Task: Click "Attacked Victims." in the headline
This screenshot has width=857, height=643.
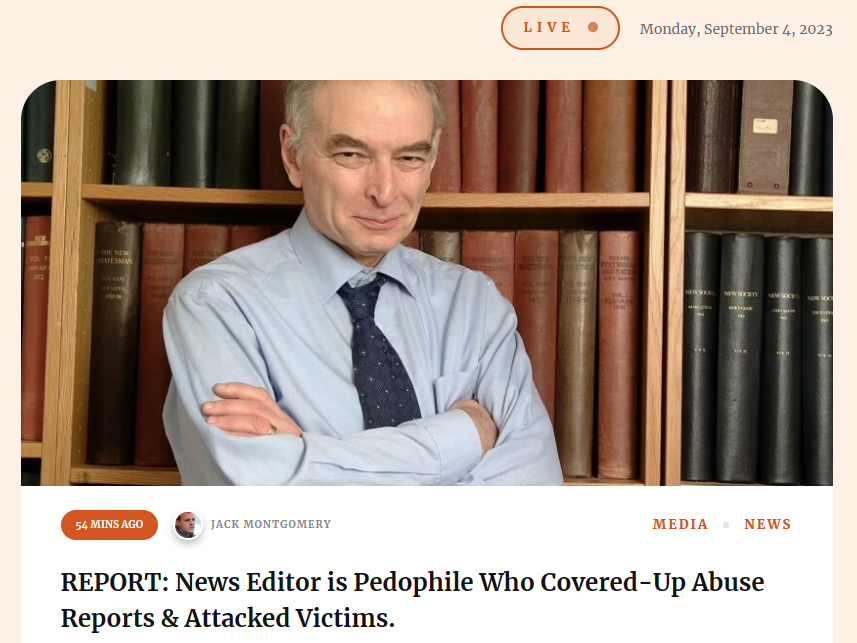Action: [289, 618]
